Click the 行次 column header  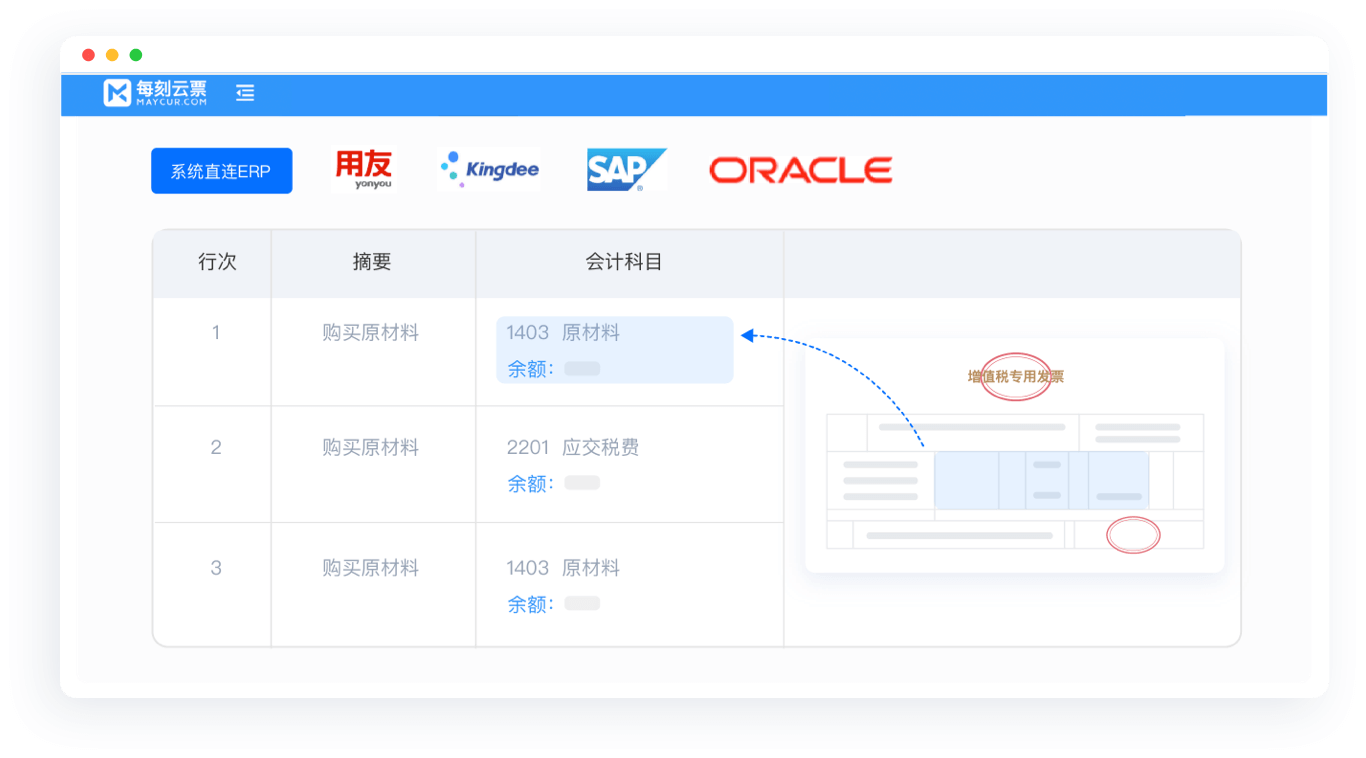pyautogui.click(x=217, y=262)
